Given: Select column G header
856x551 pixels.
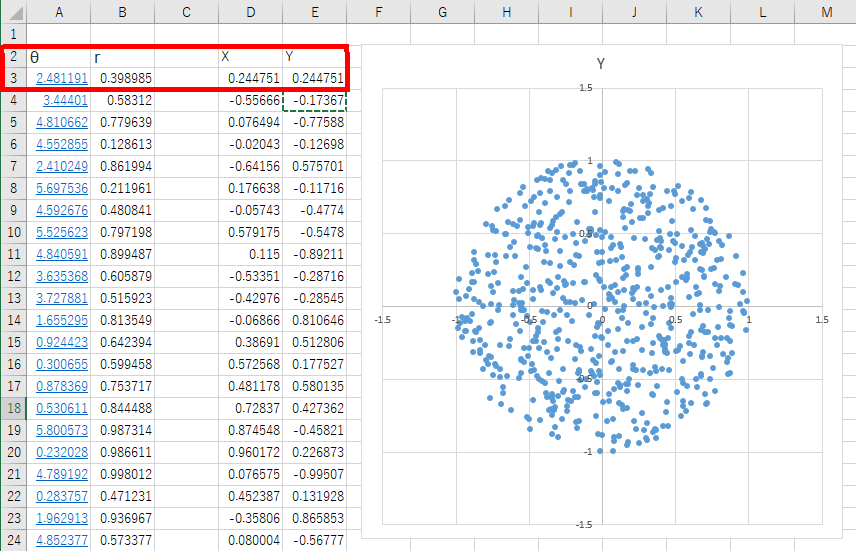Looking at the screenshot, I should click(442, 12).
